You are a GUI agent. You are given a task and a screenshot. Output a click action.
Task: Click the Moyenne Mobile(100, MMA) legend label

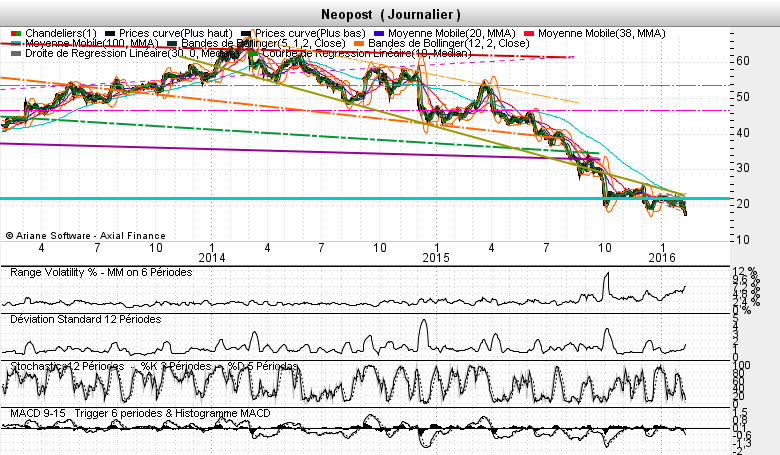coord(90,44)
